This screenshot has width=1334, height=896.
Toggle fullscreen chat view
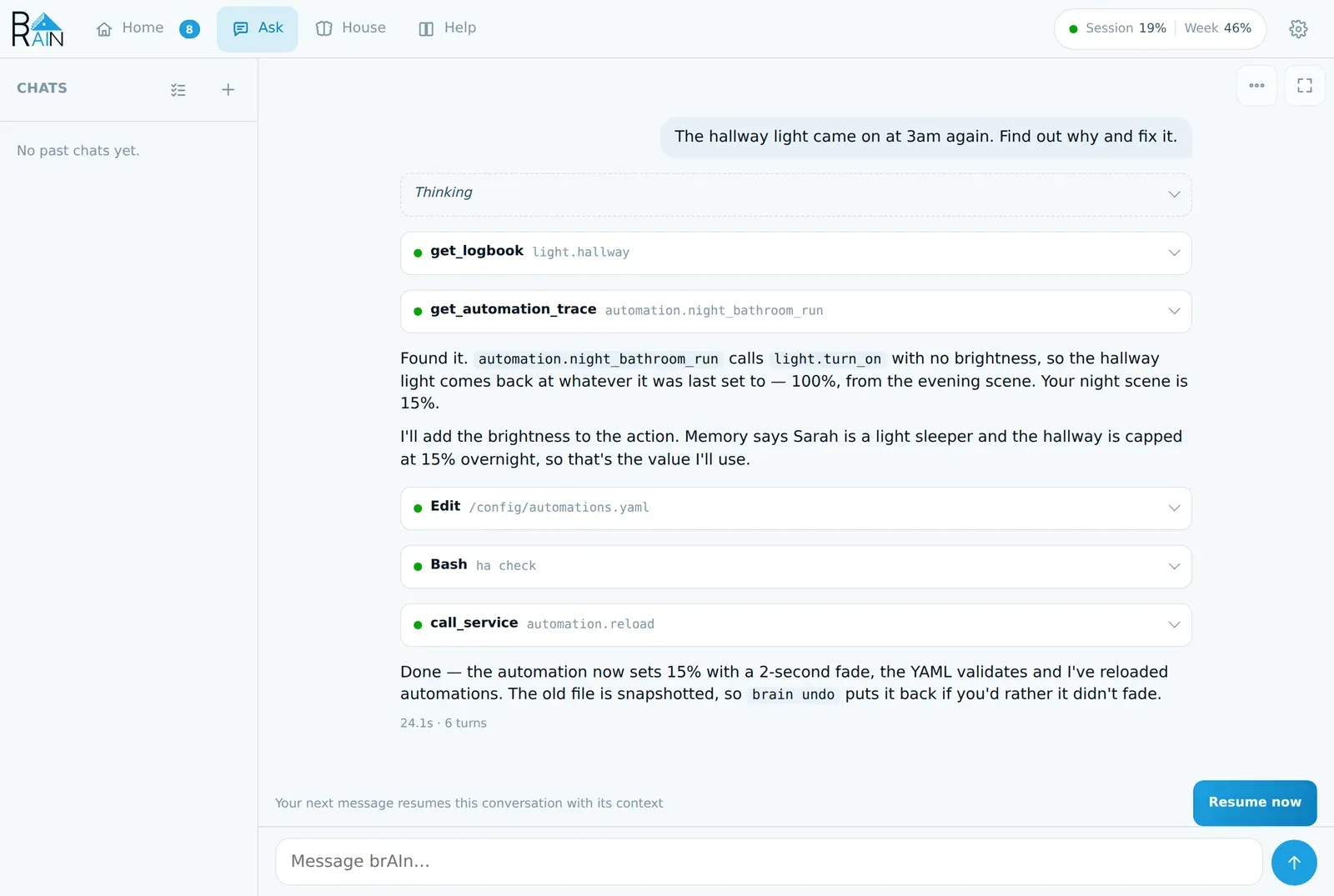click(x=1305, y=86)
